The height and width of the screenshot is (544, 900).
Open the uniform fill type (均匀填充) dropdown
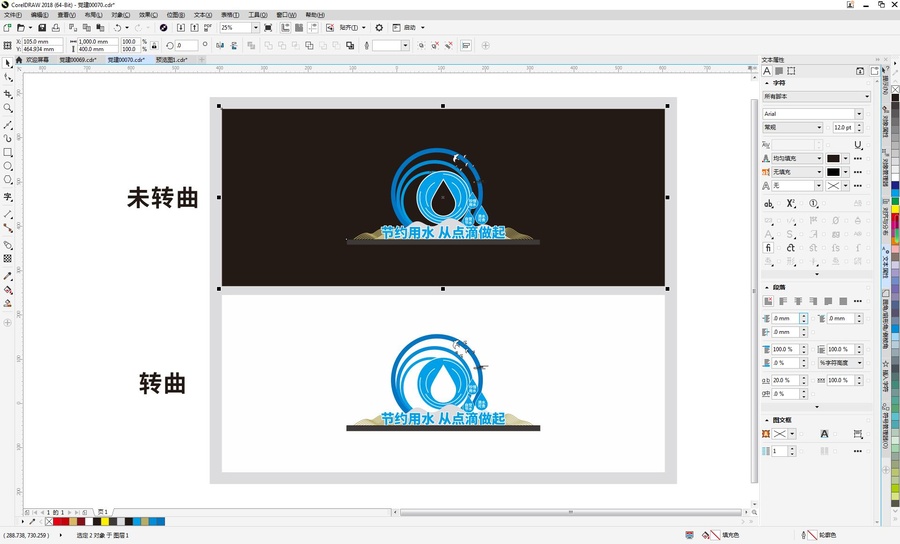pos(797,158)
